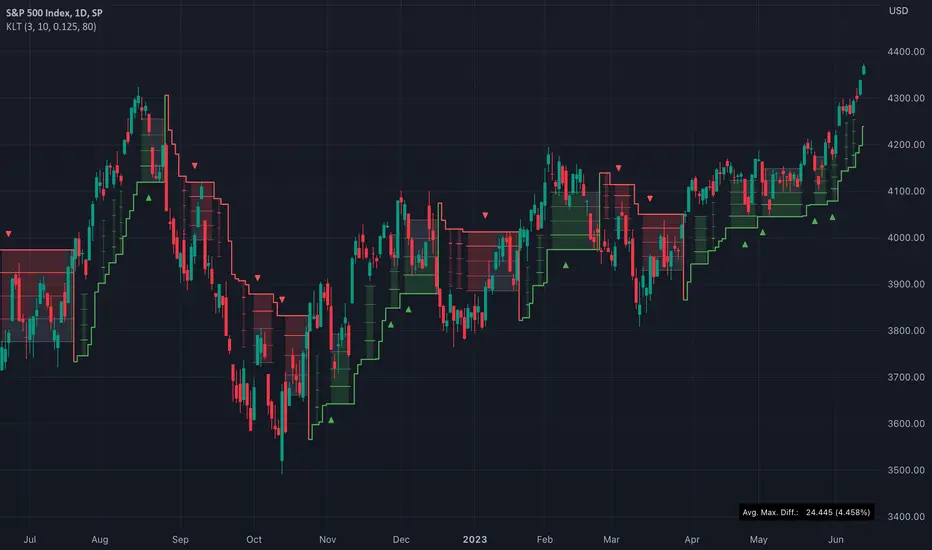Click the Feb label on time axis

pyautogui.click(x=544, y=539)
